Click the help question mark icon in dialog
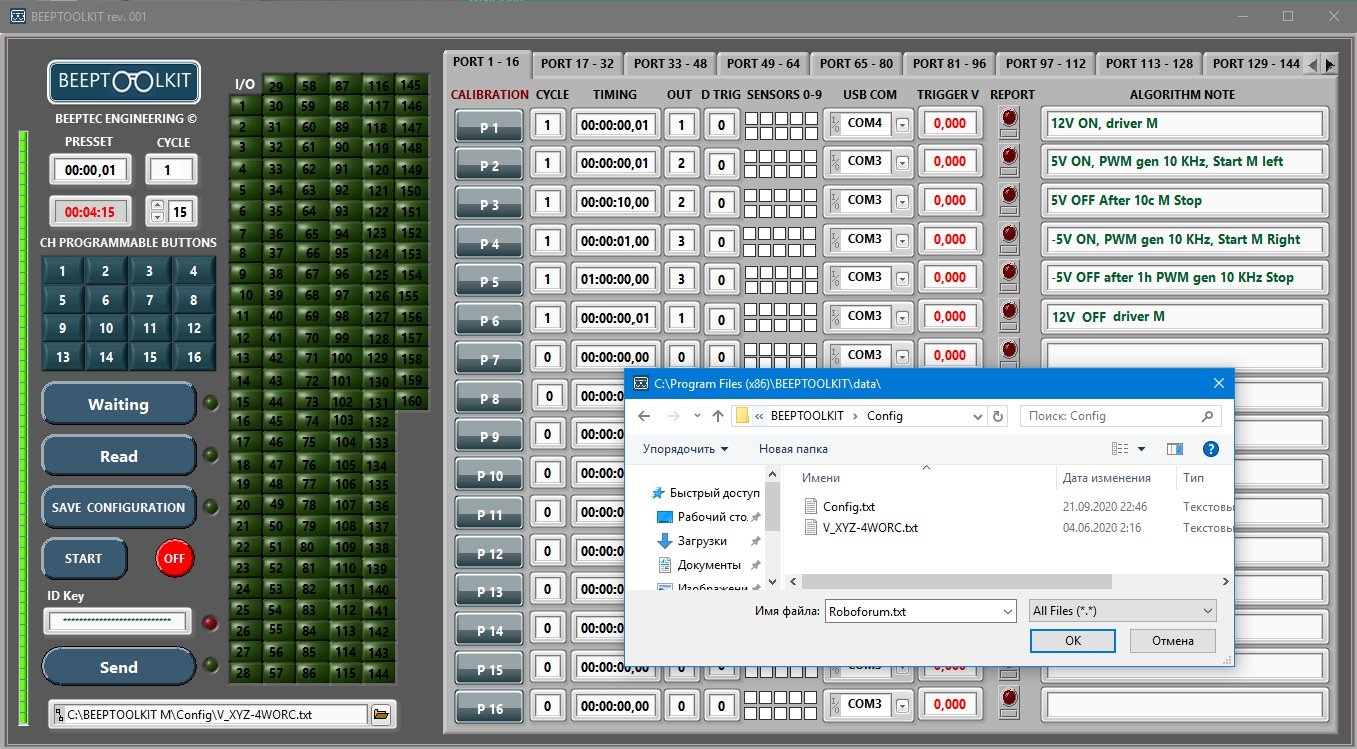The height and width of the screenshot is (749, 1357). coord(1210,449)
